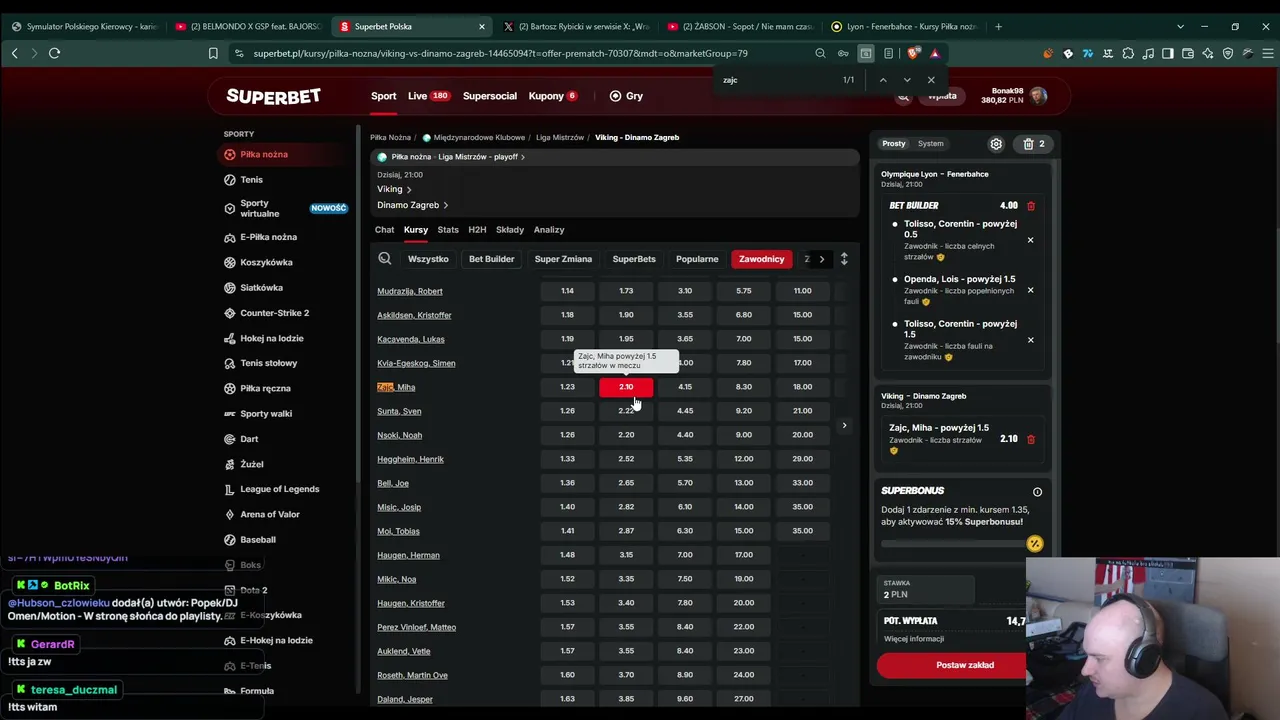Go back using browser back arrow

click(x=14, y=53)
